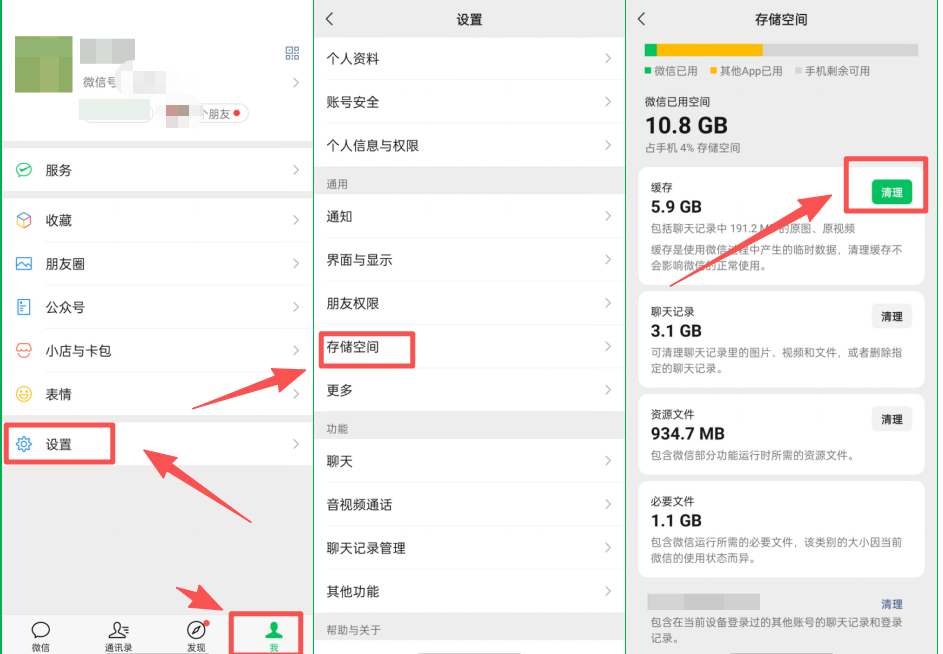The height and width of the screenshot is (654, 943).
Task: Switch to the 发现 discover tab
Action: [196, 637]
